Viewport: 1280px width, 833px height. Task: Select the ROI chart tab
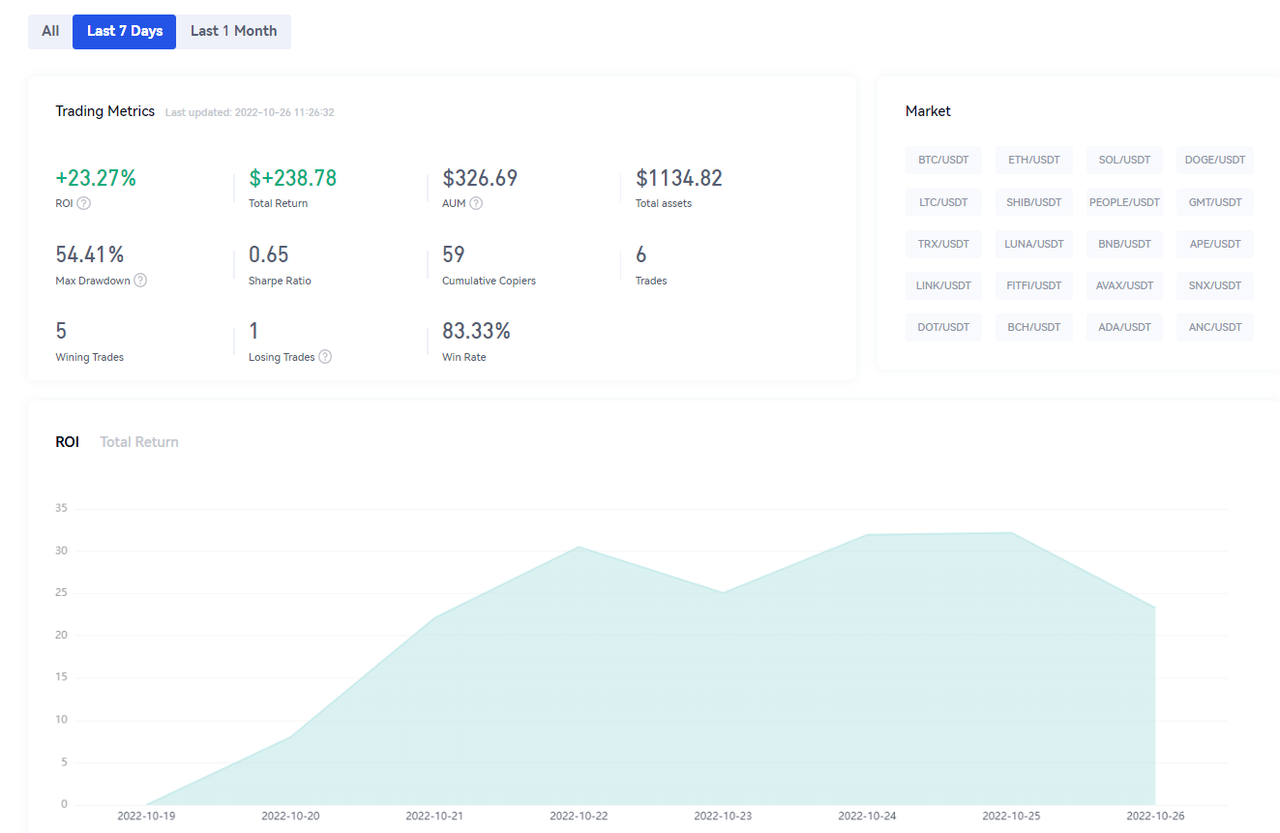(x=67, y=442)
